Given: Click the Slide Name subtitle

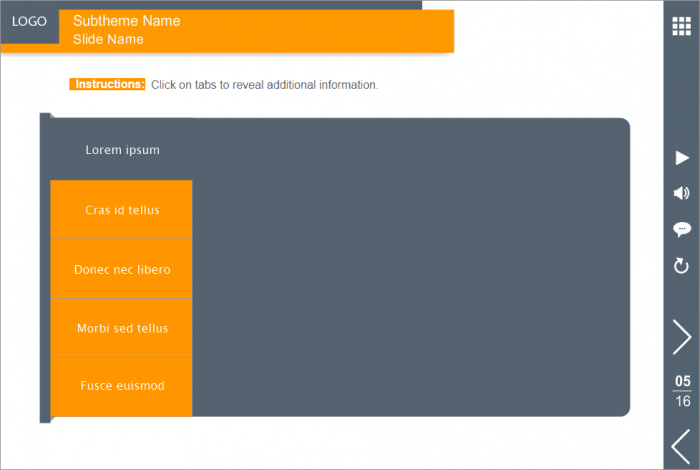Looking at the screenshot, I should pyautogui.click(x=108, y=40).
